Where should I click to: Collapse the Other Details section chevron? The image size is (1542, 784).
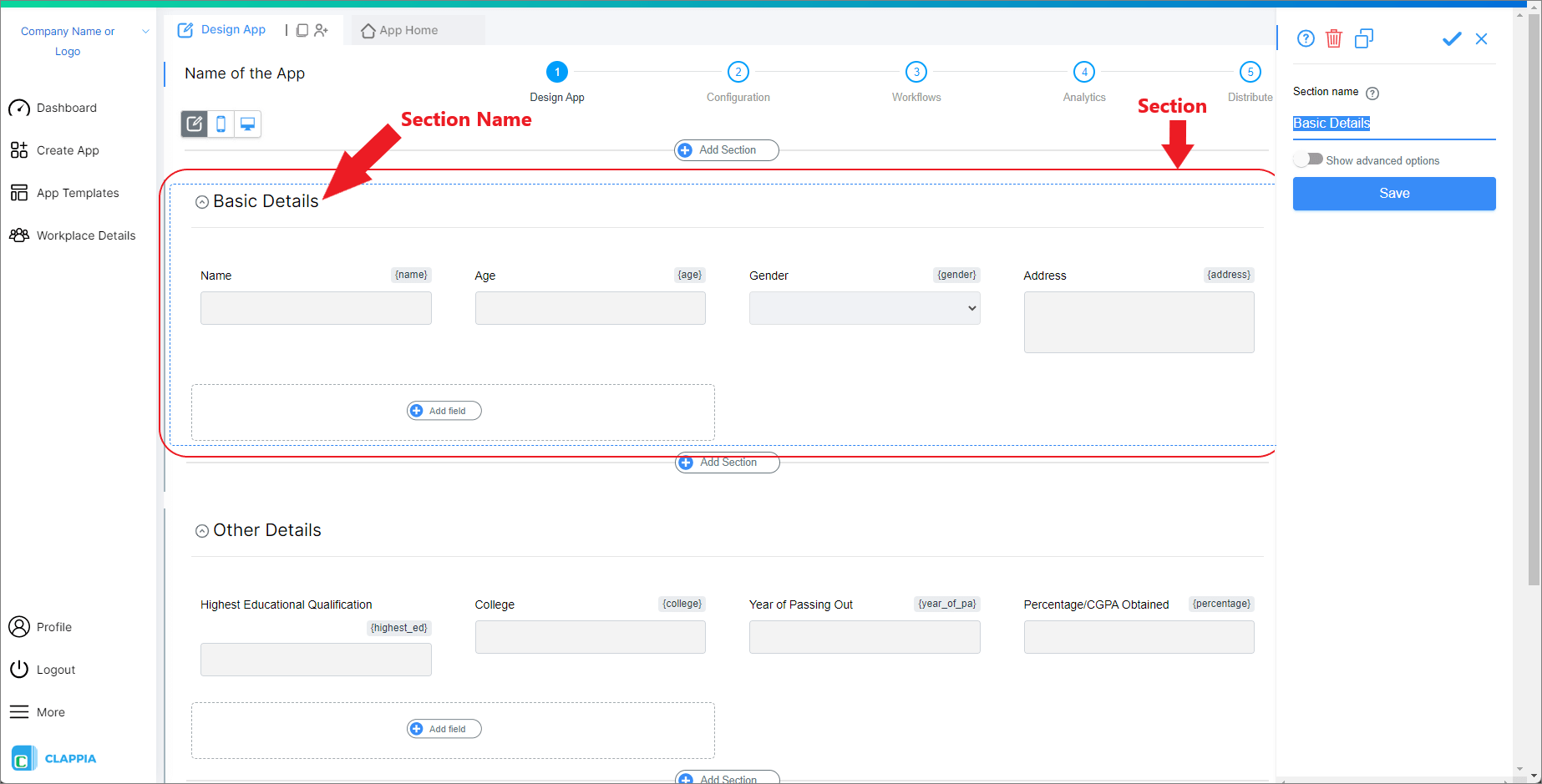click(x=201, y=530)
